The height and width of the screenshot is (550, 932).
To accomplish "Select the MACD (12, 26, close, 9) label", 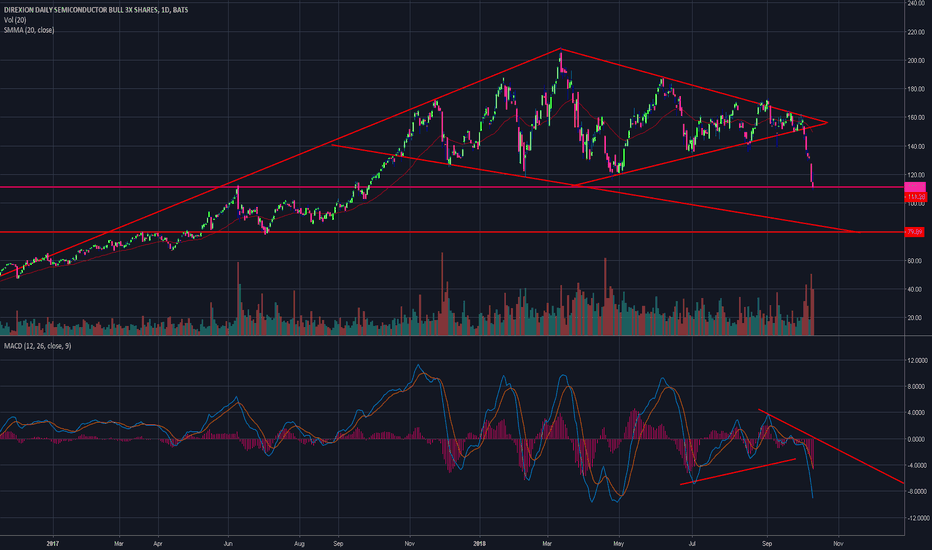I will tap(37, 346).
